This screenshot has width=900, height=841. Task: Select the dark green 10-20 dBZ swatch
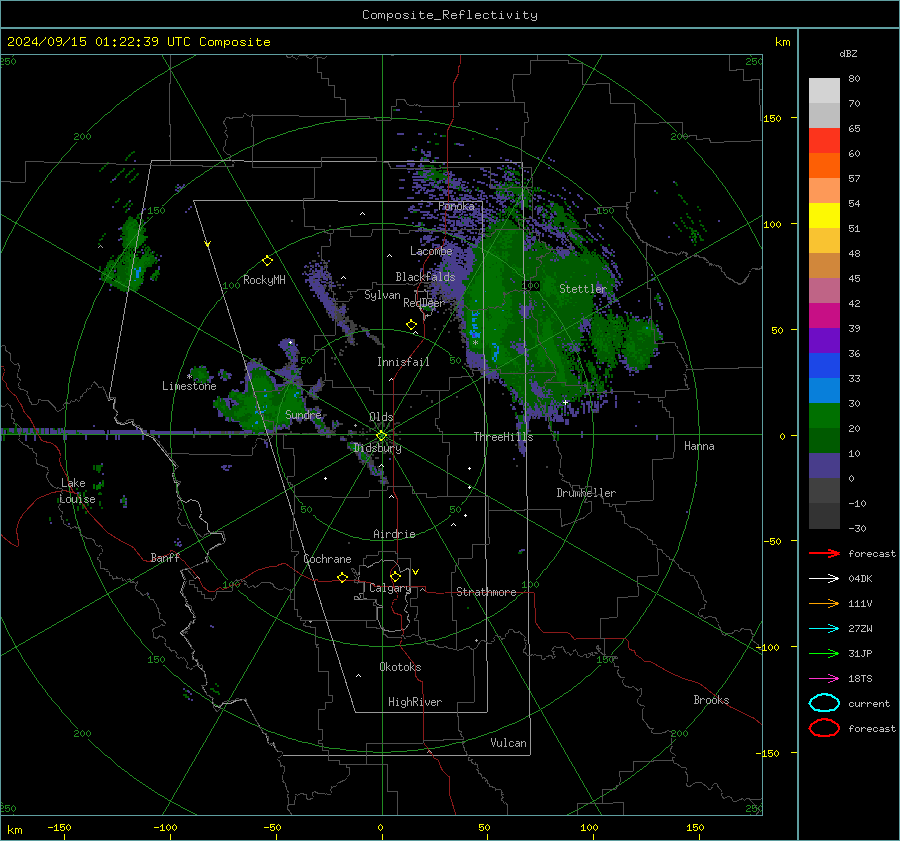pyautogui.click(x=824, y=441)
